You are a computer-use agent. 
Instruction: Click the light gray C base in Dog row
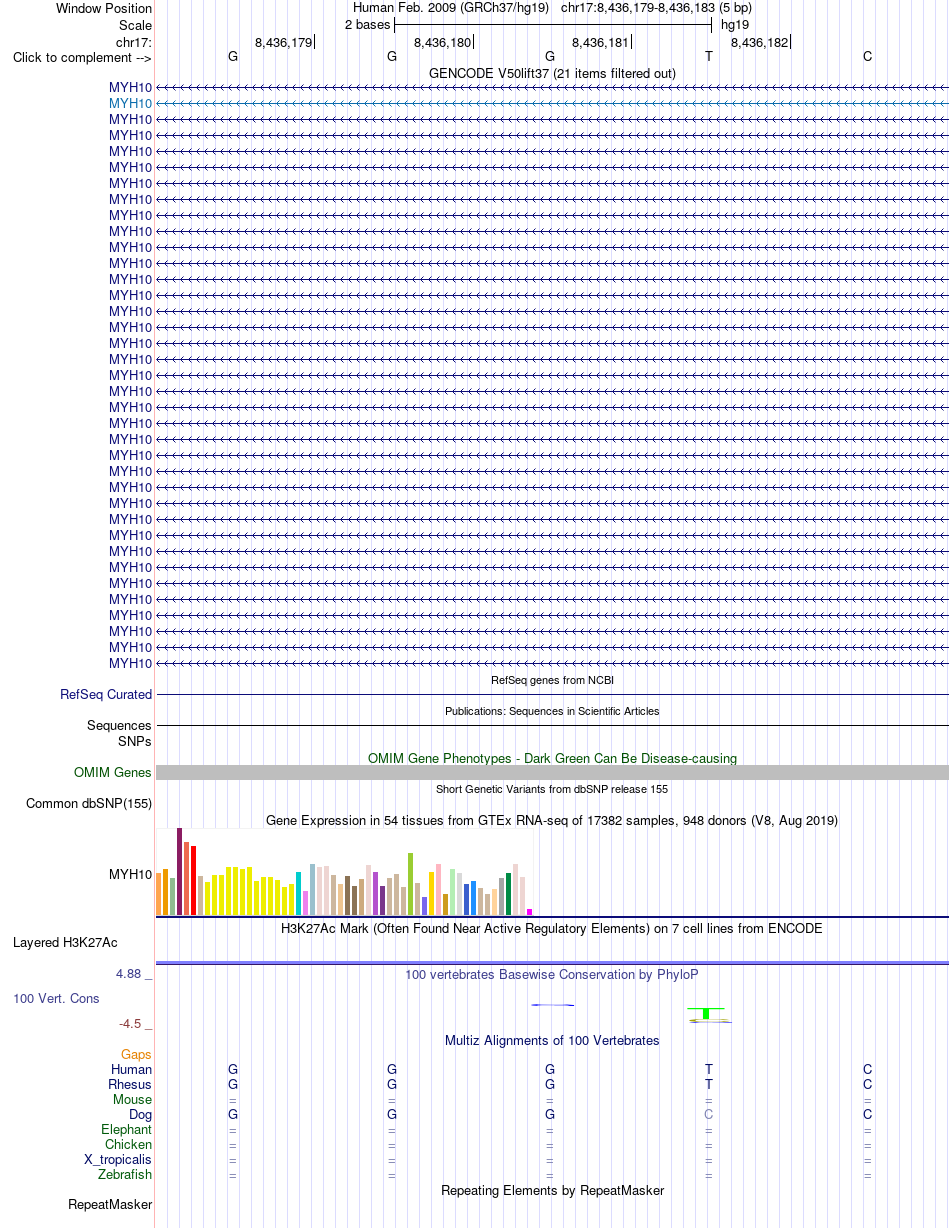(709, 1114)
